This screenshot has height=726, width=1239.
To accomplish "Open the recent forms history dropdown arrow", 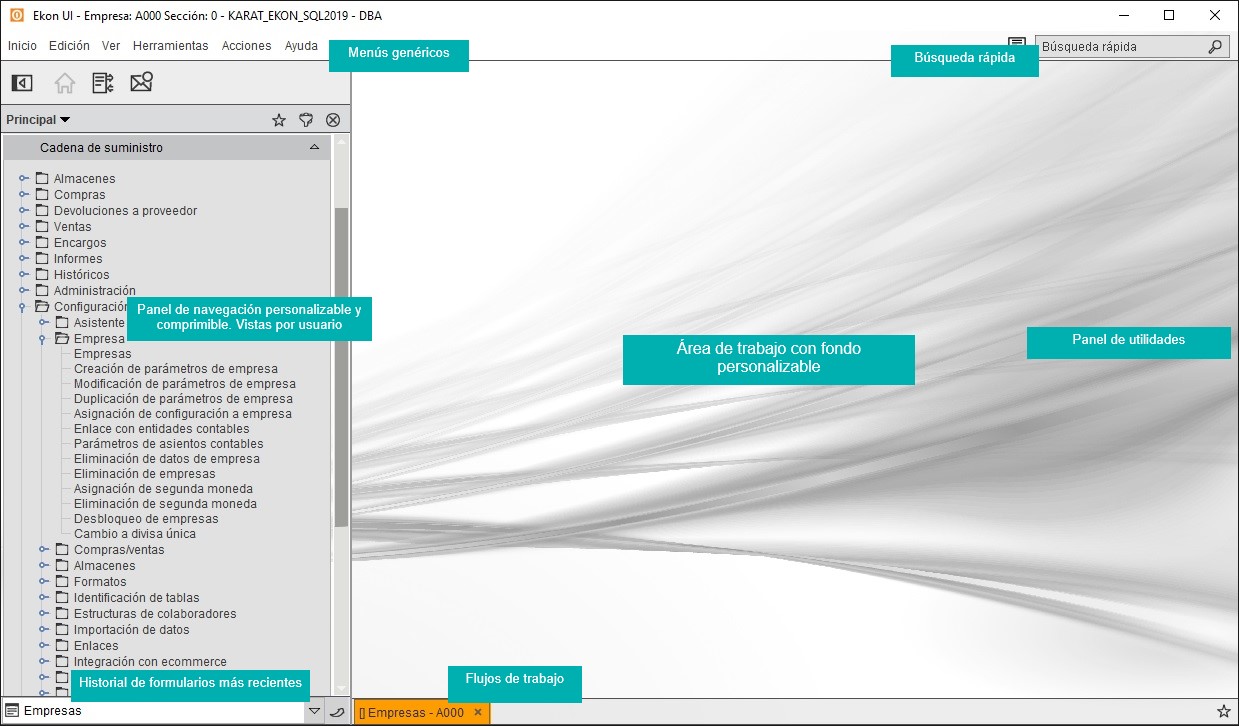I will coord(314,711).
